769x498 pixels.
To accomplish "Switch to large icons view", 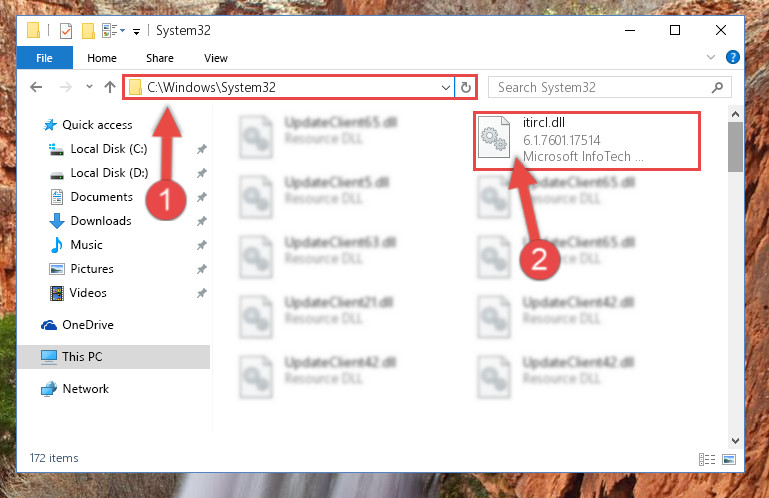I will tap(729, 459).
